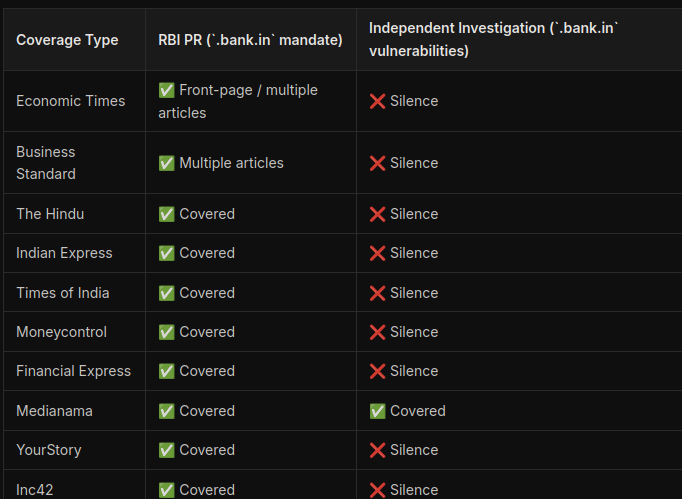This screenshot has width=682, height=499.
Task: Click the red cross in Financial Express row
Action: point(377,371)
